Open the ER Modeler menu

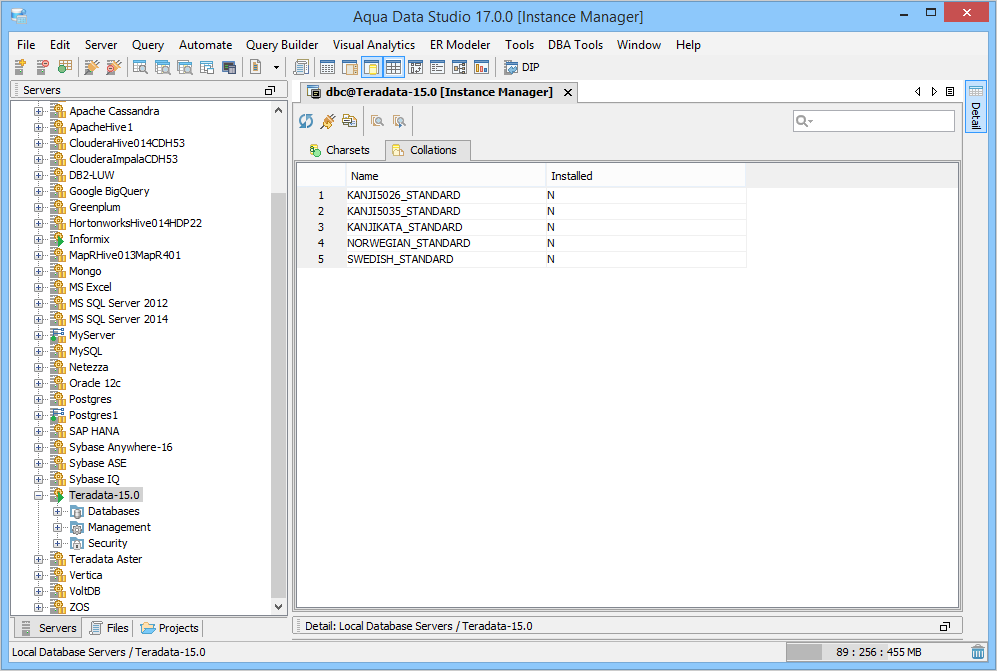tap(460, 45)
